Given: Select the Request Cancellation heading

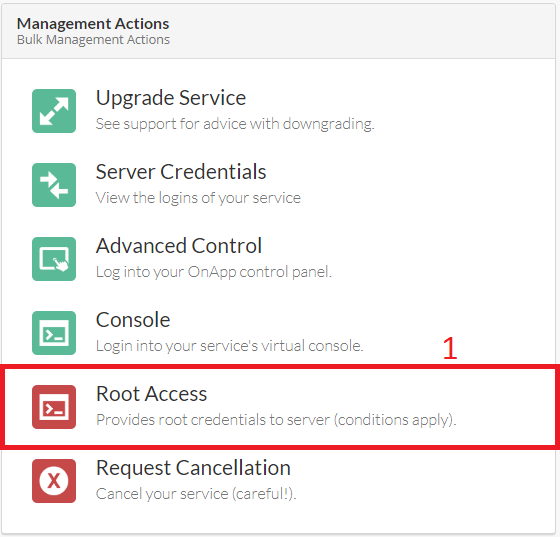Looking at the screenshot, I should (x=193, y=468).
